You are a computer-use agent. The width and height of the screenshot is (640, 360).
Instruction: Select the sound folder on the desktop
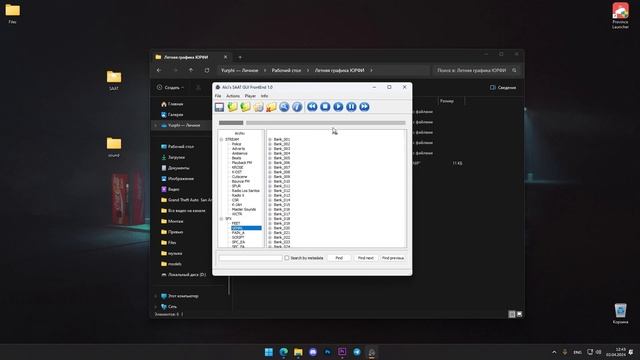[x=114, y=147]
